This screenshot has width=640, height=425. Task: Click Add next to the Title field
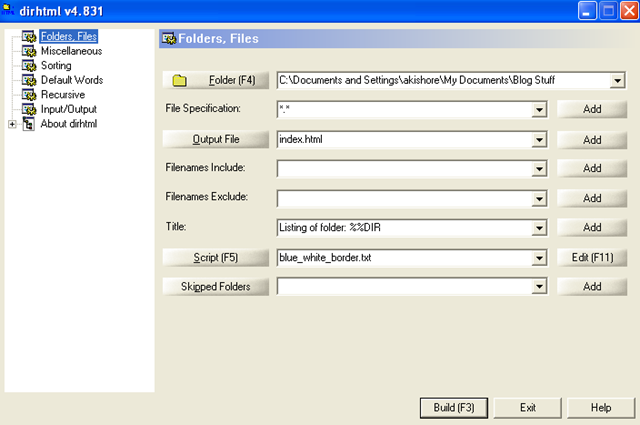point(592,227)
